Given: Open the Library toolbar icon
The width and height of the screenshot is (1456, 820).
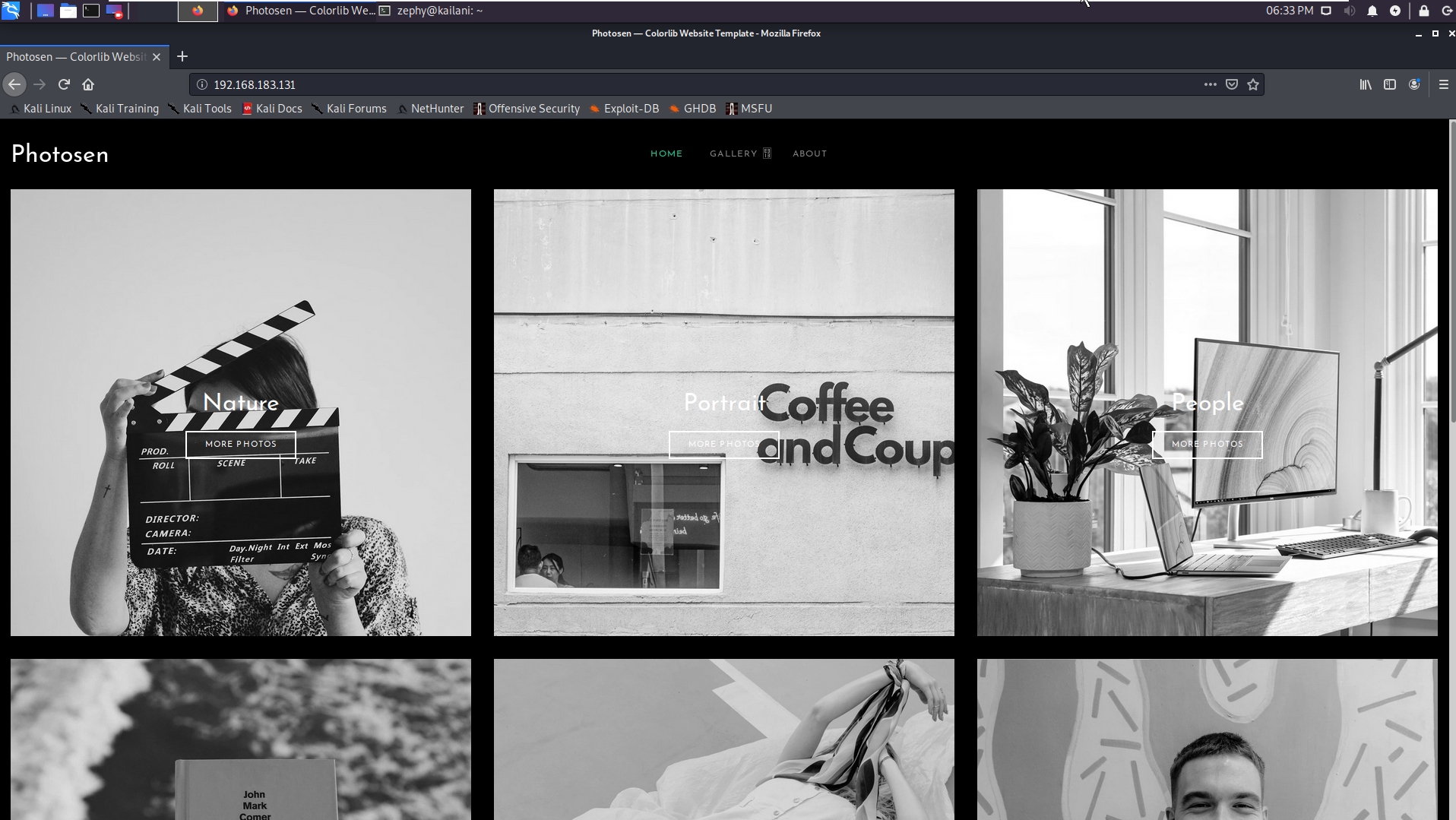Looking at the screenshot, I should click(1366, 84).
